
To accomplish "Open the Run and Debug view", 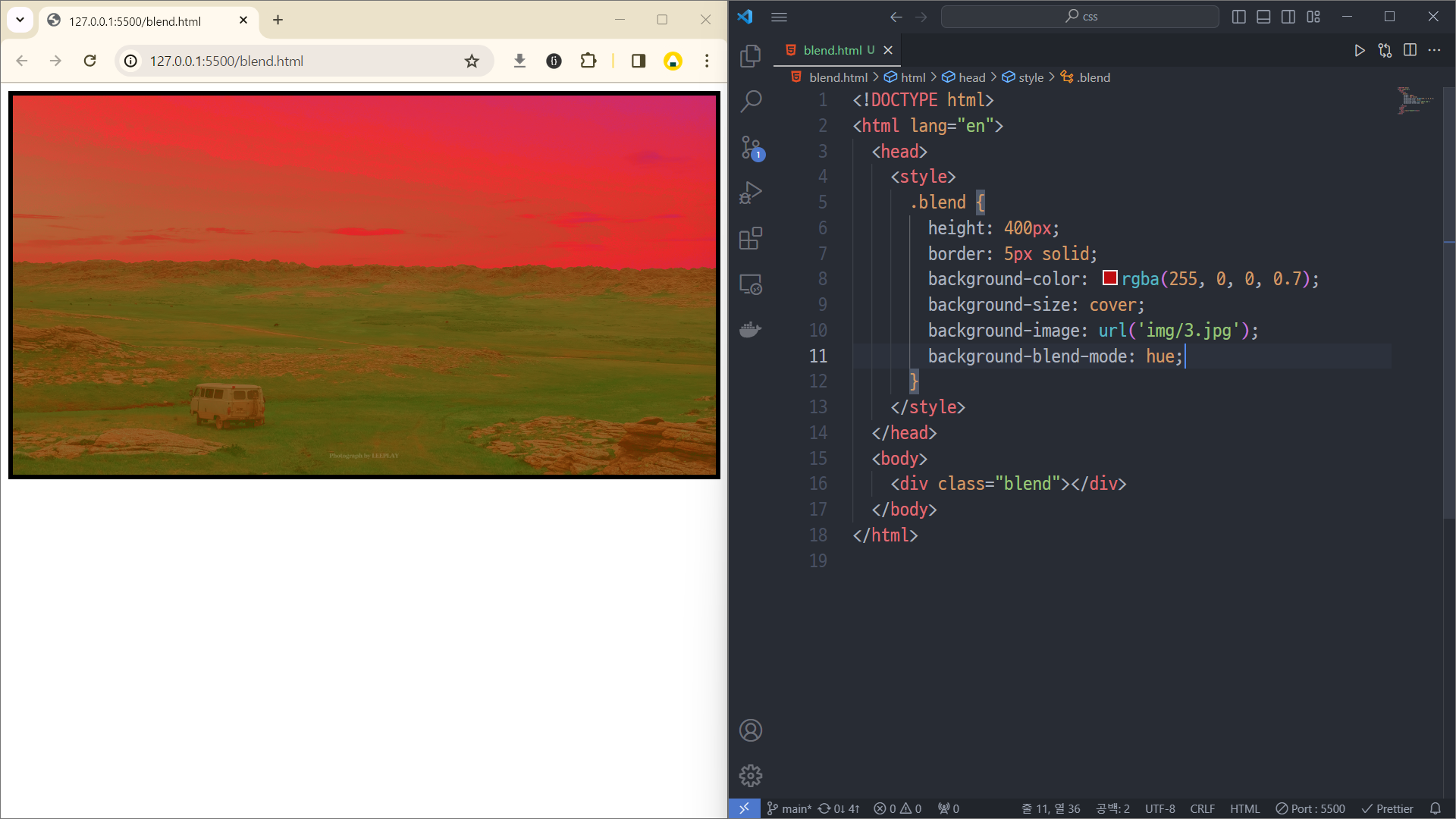I will [x=750, y=193].
